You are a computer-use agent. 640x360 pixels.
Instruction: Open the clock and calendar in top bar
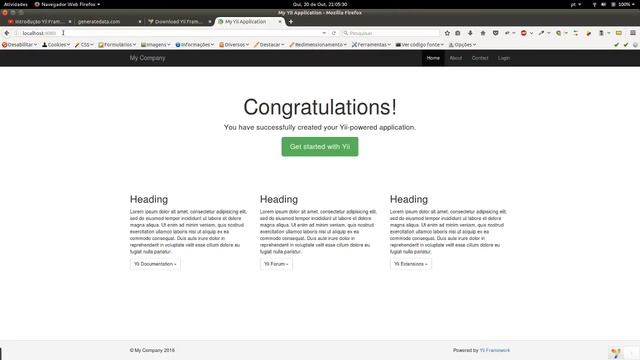(x=320, y=4)
